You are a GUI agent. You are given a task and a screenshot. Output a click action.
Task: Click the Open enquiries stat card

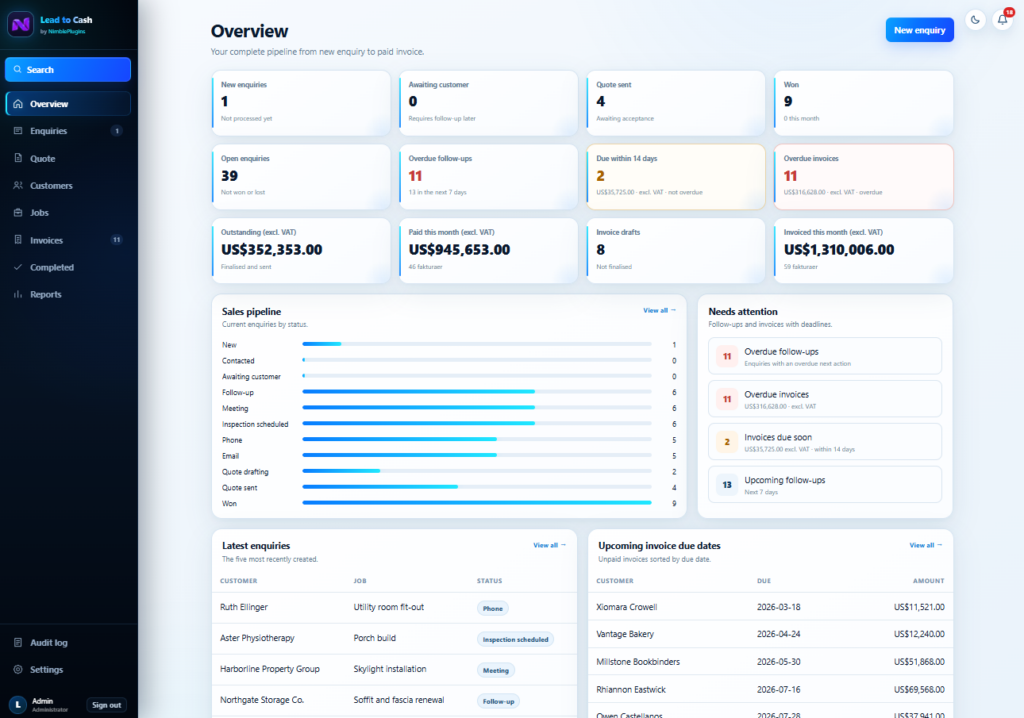[301, 177]
